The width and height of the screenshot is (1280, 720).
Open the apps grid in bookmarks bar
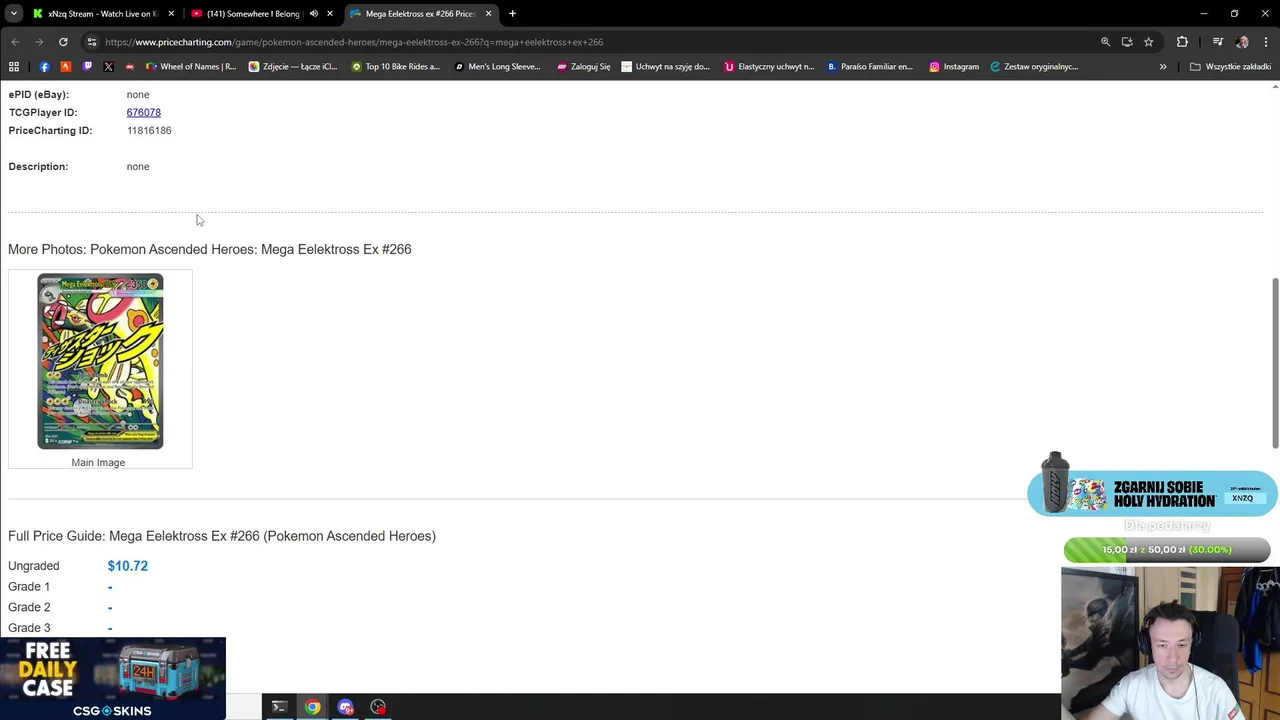pyautogui.click(x=14, y=67)
